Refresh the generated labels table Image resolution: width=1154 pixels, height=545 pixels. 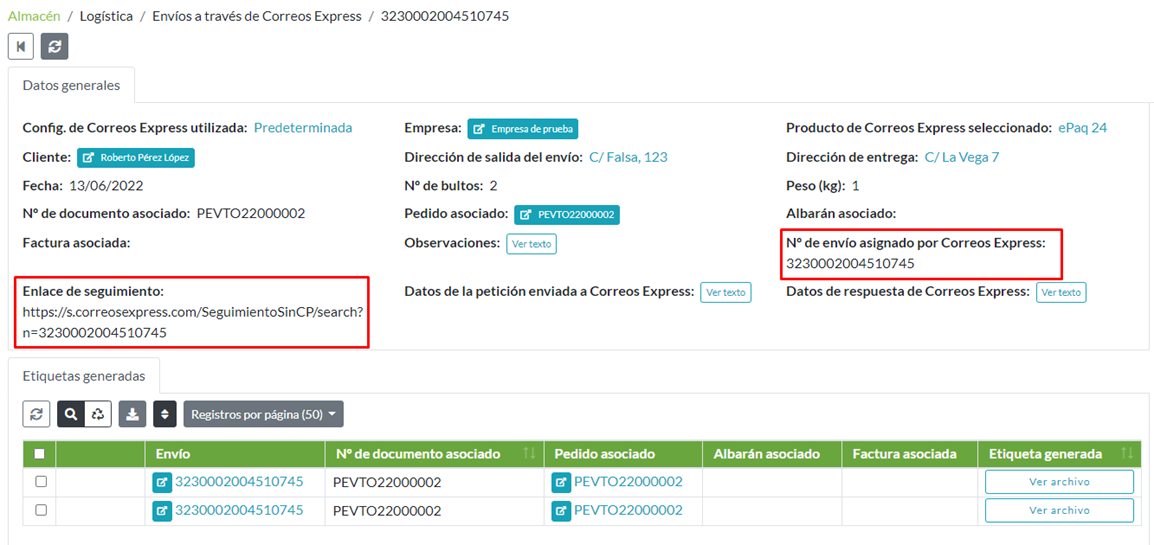(x=36, y=414)
